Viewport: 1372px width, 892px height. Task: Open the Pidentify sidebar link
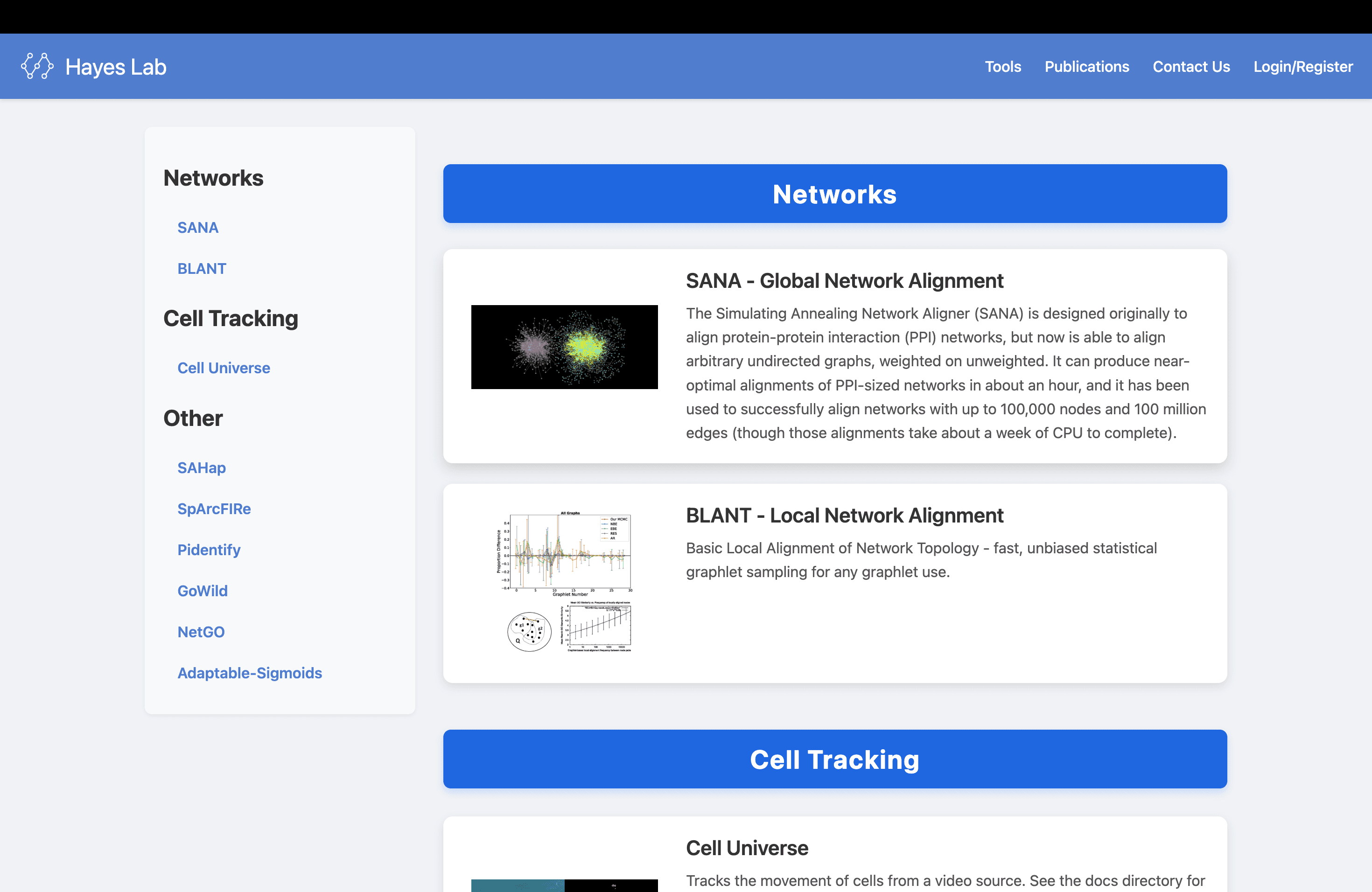coord(209,550)
